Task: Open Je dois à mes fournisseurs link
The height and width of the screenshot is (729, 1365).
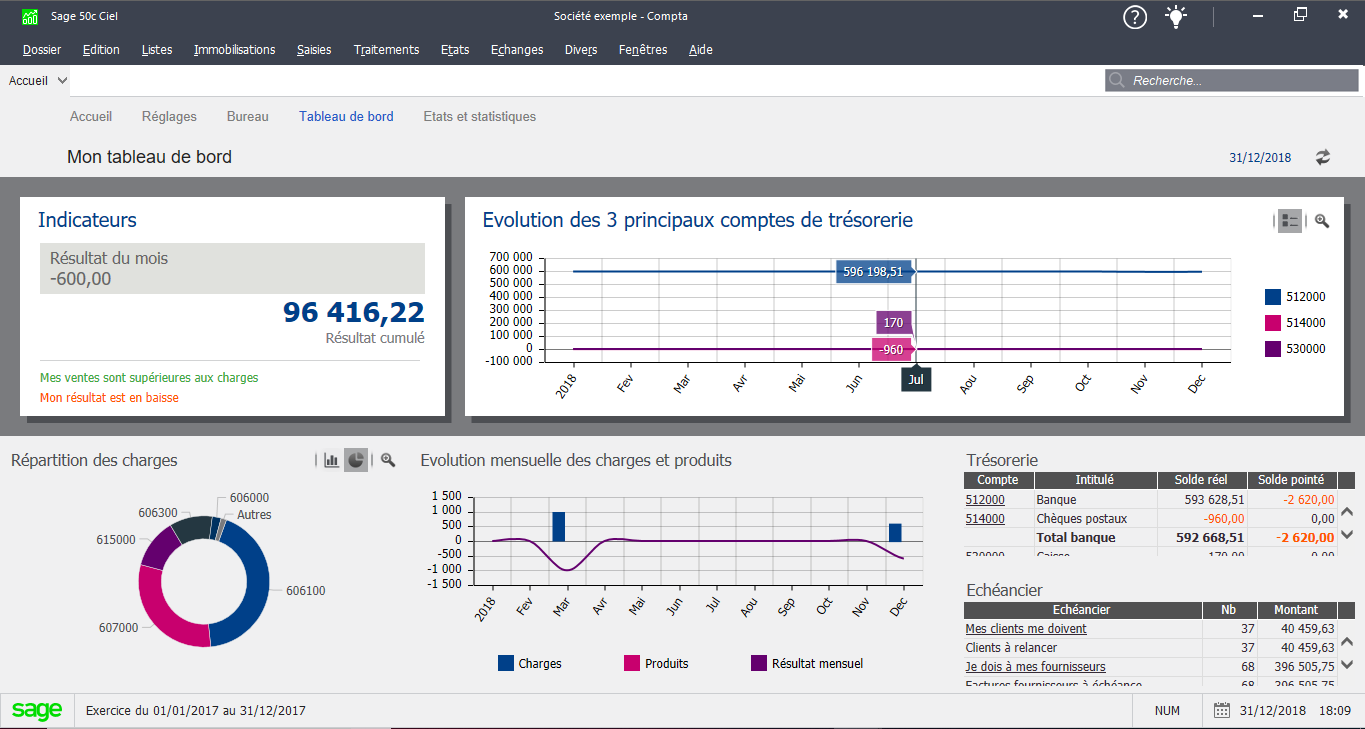Action: (1036, 667)
